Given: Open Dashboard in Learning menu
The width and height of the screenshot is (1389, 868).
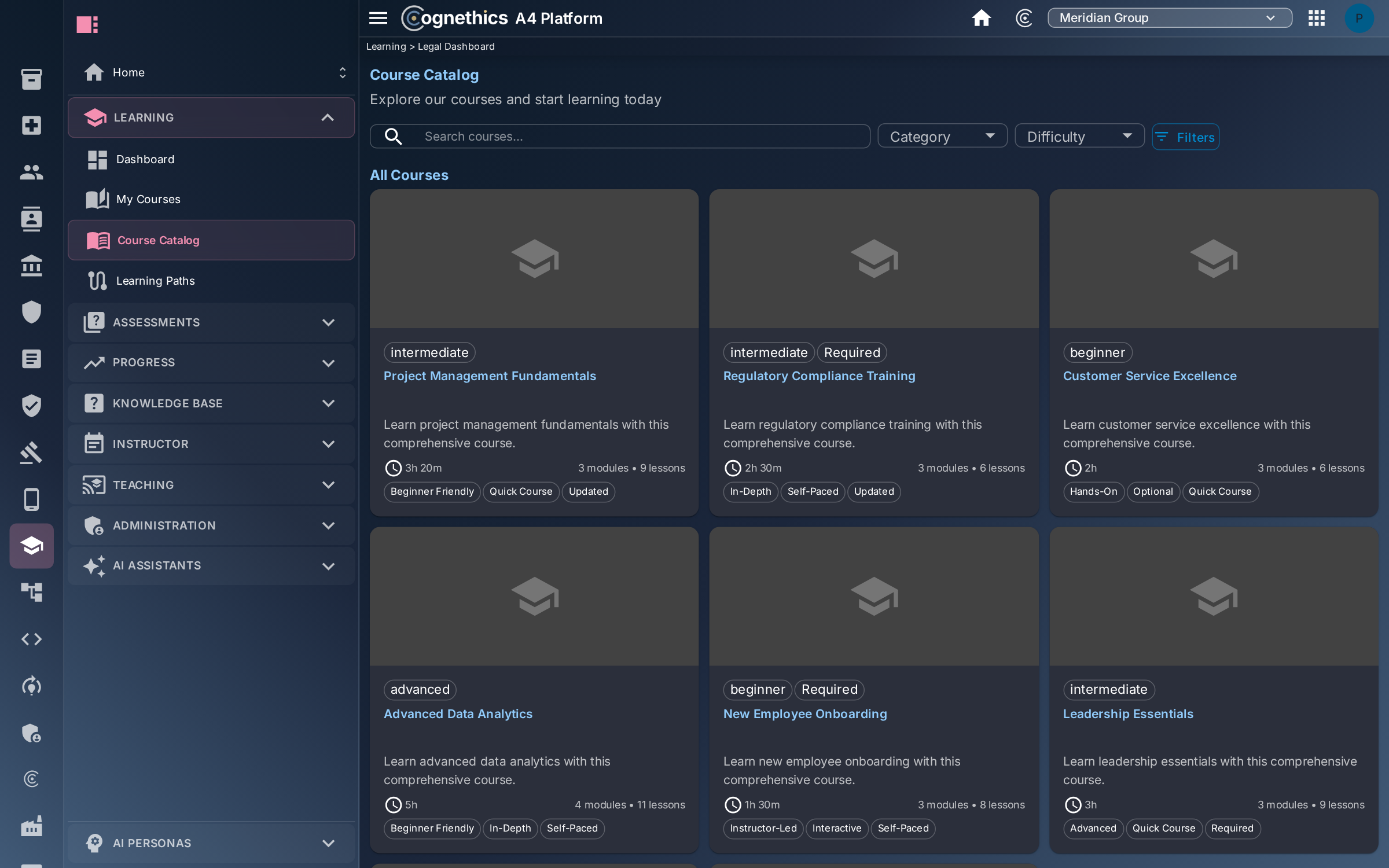Looking at the screenshot, I should (x=211, y=159).
